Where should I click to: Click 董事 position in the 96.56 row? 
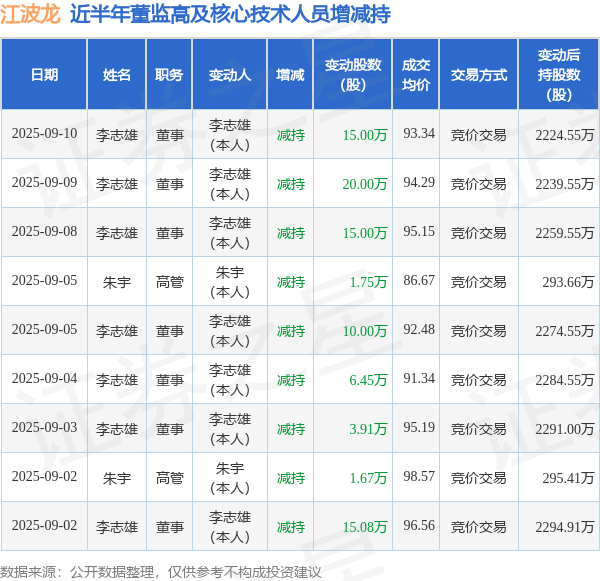pyautogui.click(x=170, y=527)
